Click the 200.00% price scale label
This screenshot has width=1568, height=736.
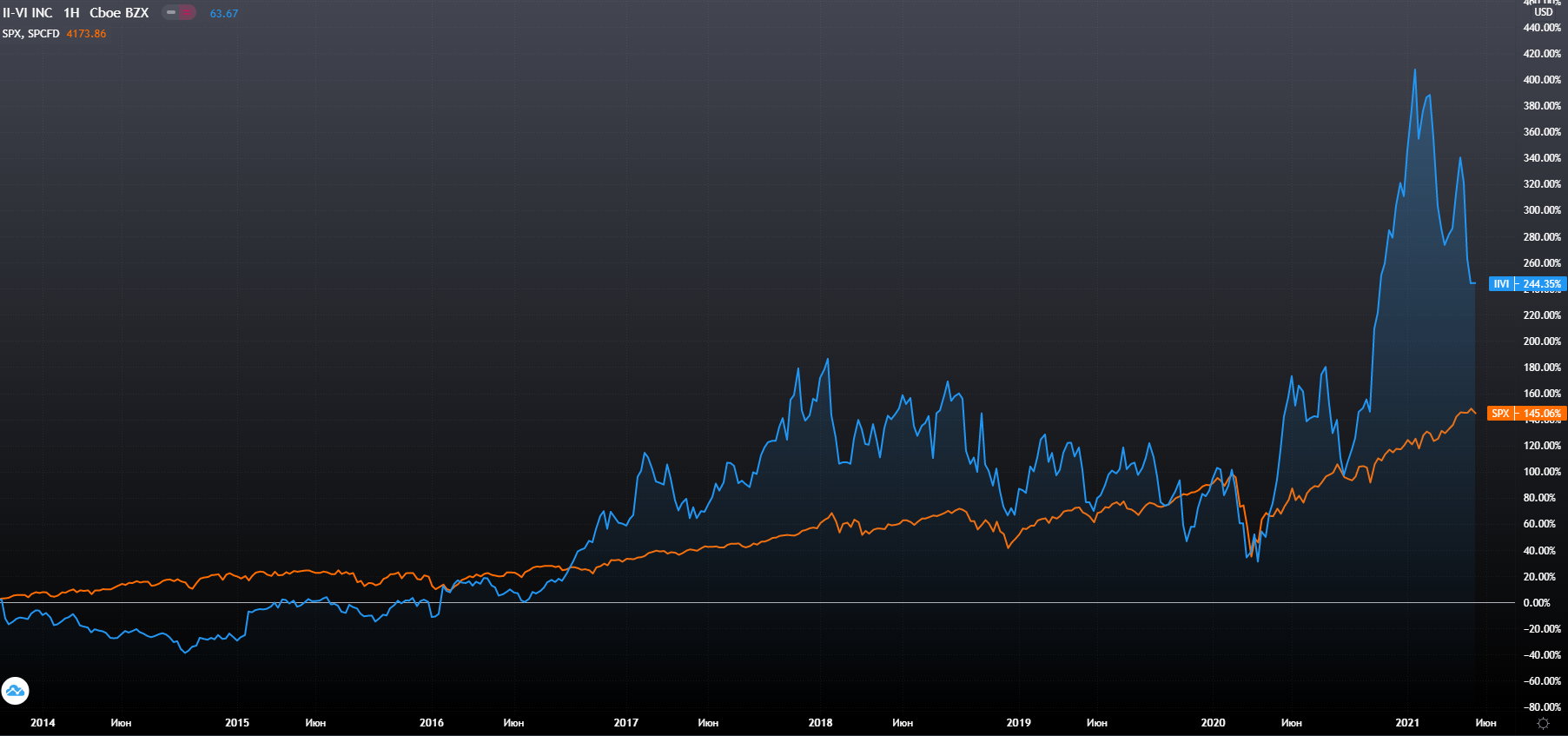(x=1542, y=341)
